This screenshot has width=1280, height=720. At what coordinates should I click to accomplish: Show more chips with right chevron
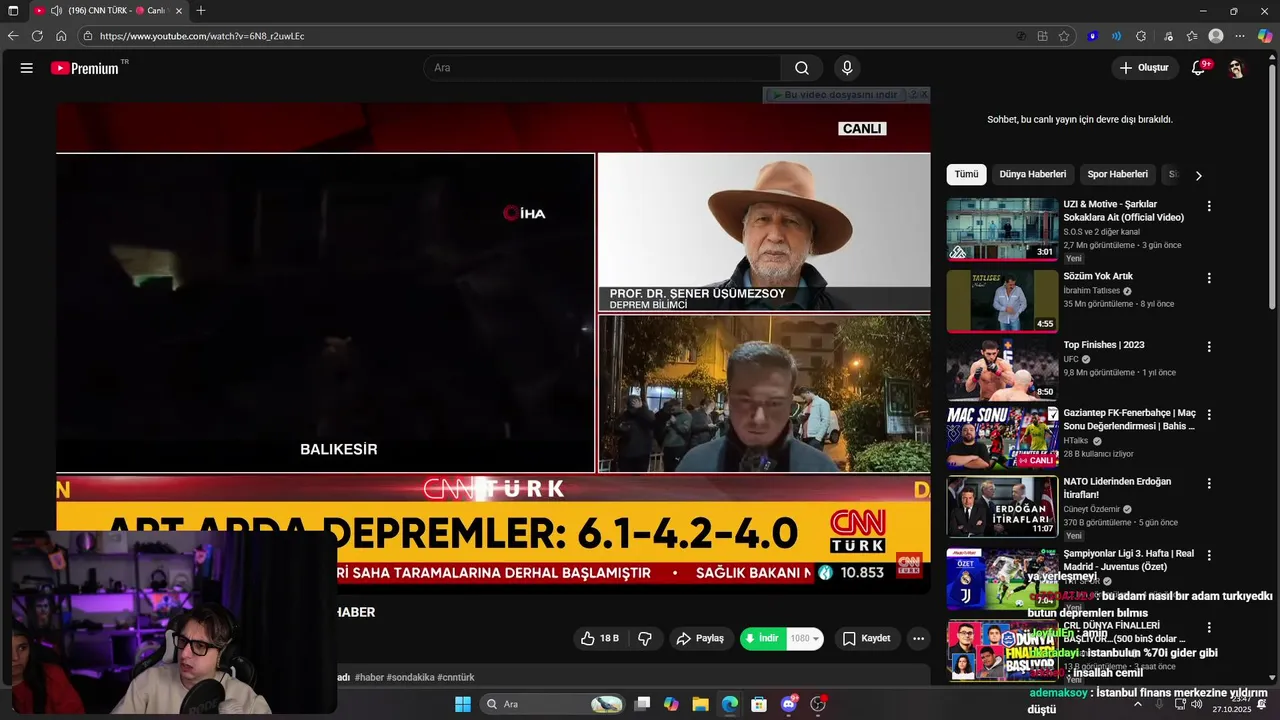pyautogui.click(x=1198, y=175)
